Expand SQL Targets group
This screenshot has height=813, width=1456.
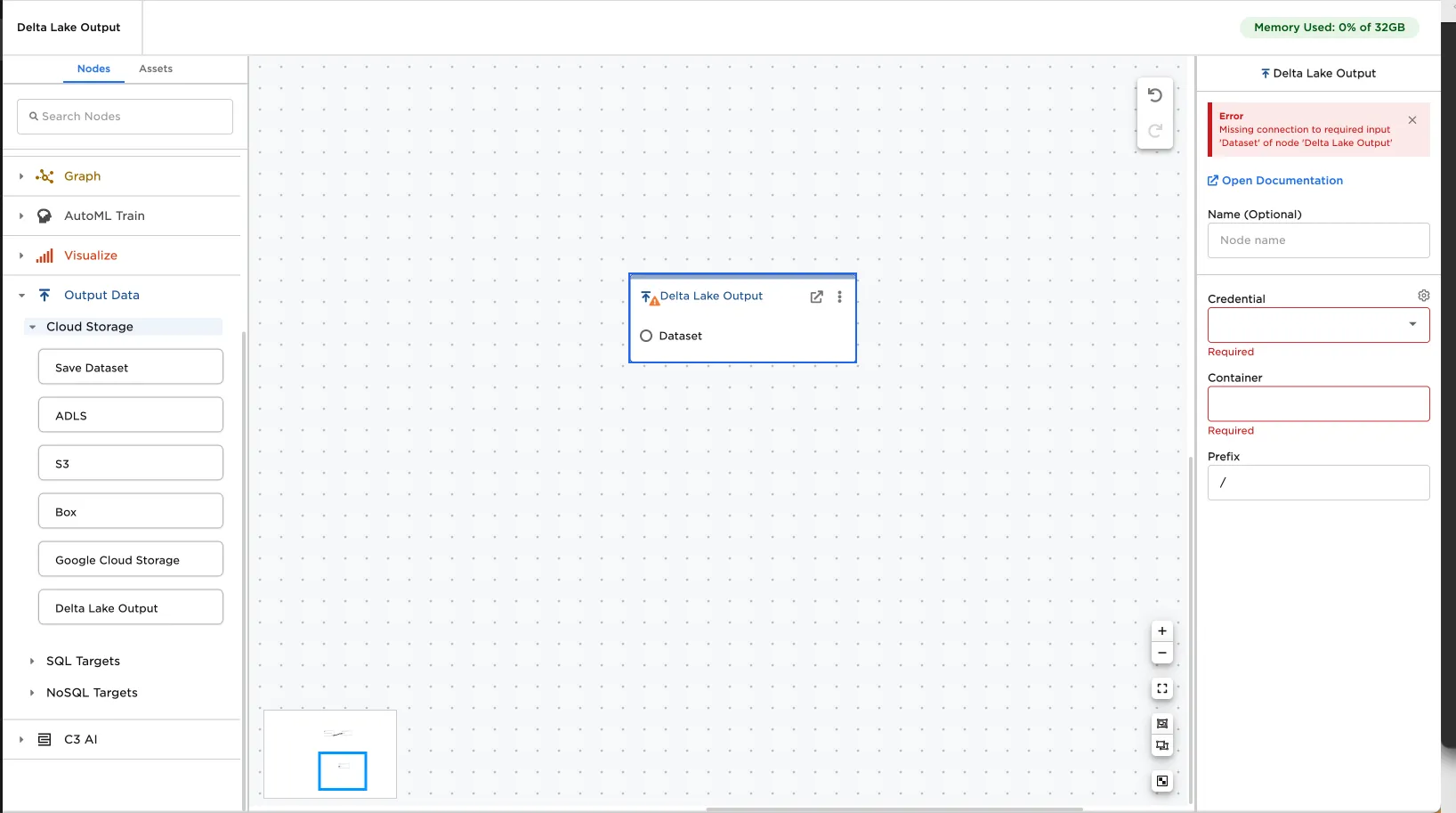pos(33,661)
